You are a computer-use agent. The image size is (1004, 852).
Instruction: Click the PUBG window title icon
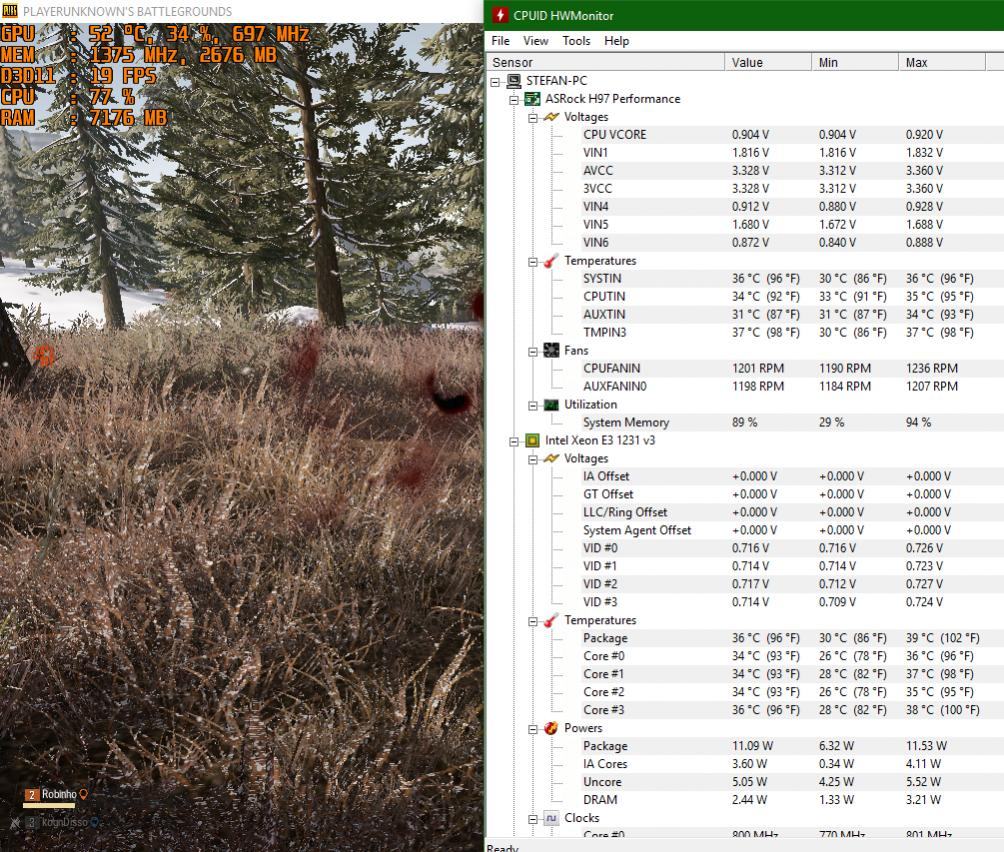[10, 11]
